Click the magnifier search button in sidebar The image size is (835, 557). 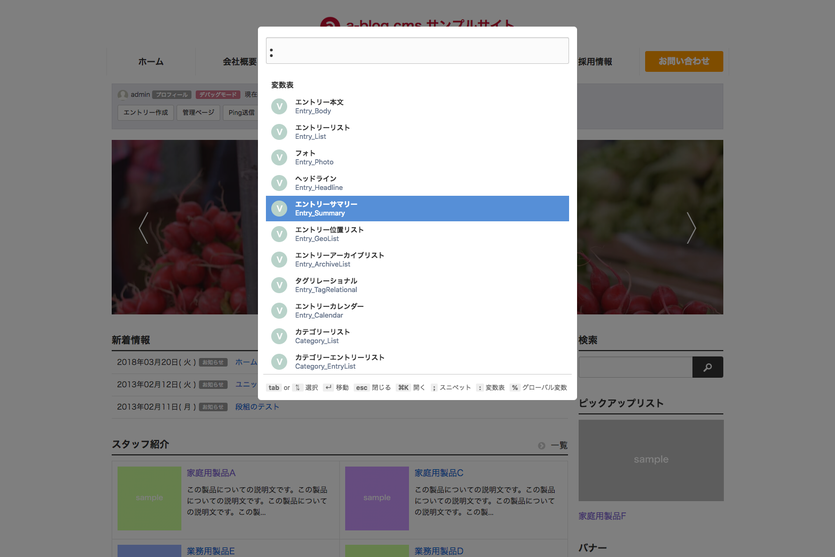click(x=707, y=367)
